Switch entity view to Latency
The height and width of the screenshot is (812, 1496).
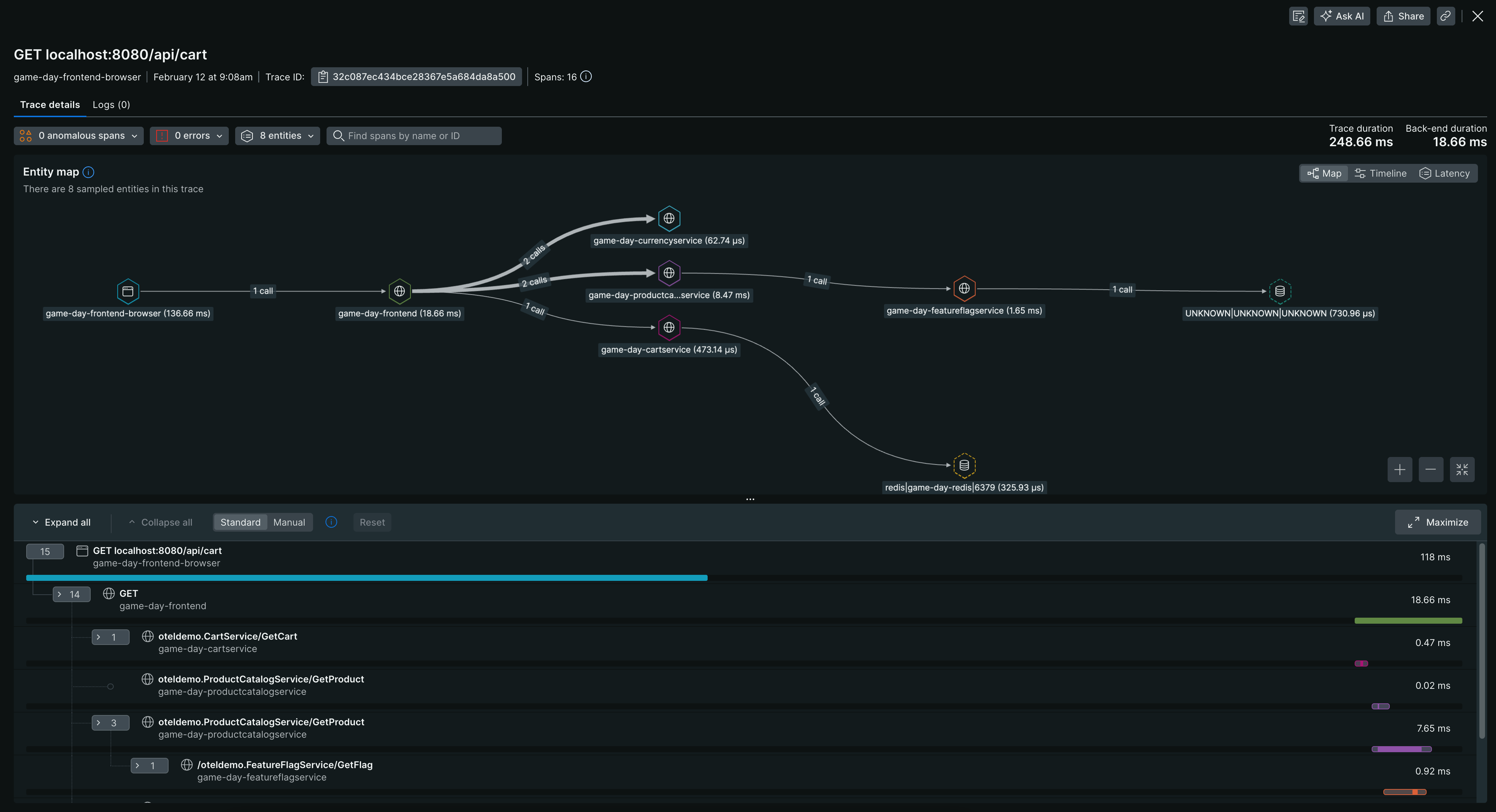coord(1445,173)
